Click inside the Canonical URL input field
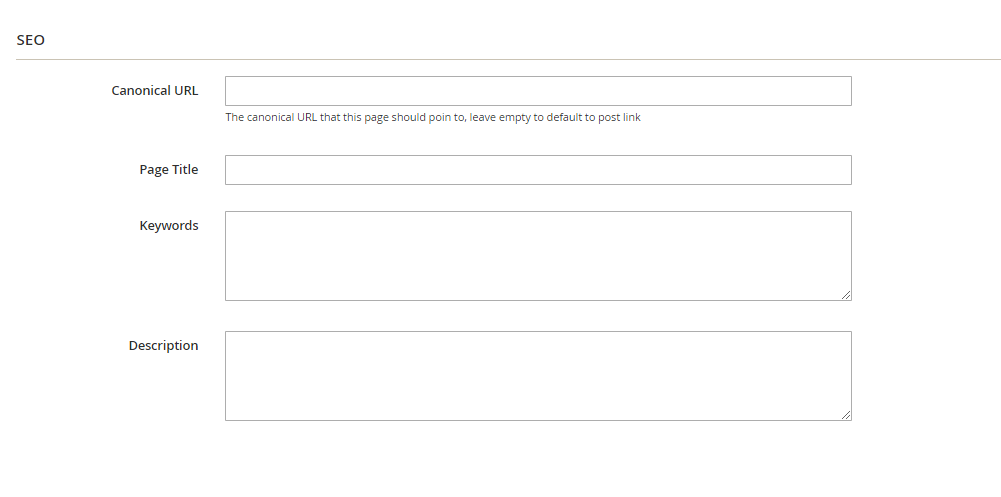The image size is (1001, 497). click(x=538, y=91)
